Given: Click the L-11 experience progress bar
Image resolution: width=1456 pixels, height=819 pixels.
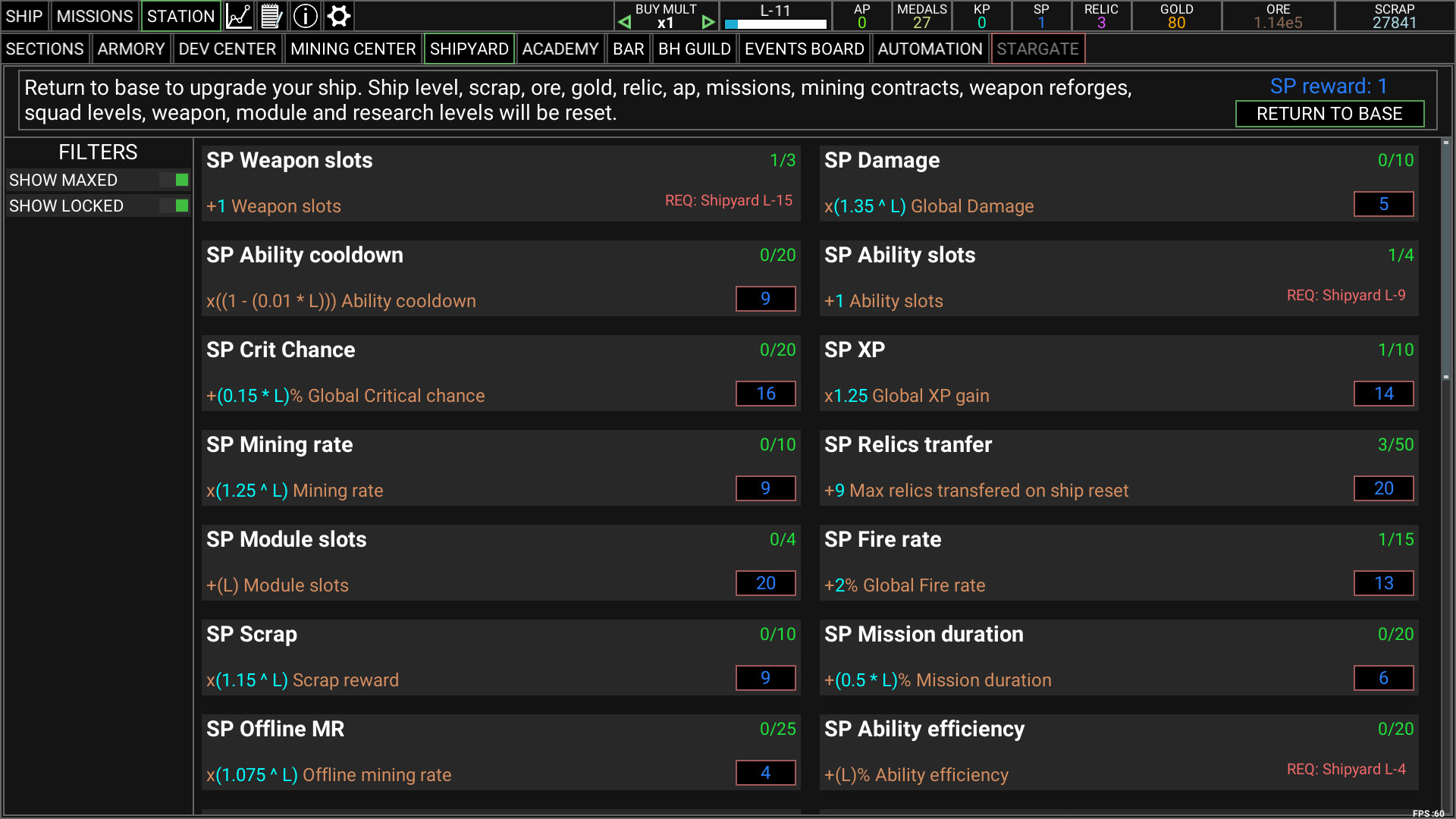Looking at the screenshot, I should coord(775,24).
